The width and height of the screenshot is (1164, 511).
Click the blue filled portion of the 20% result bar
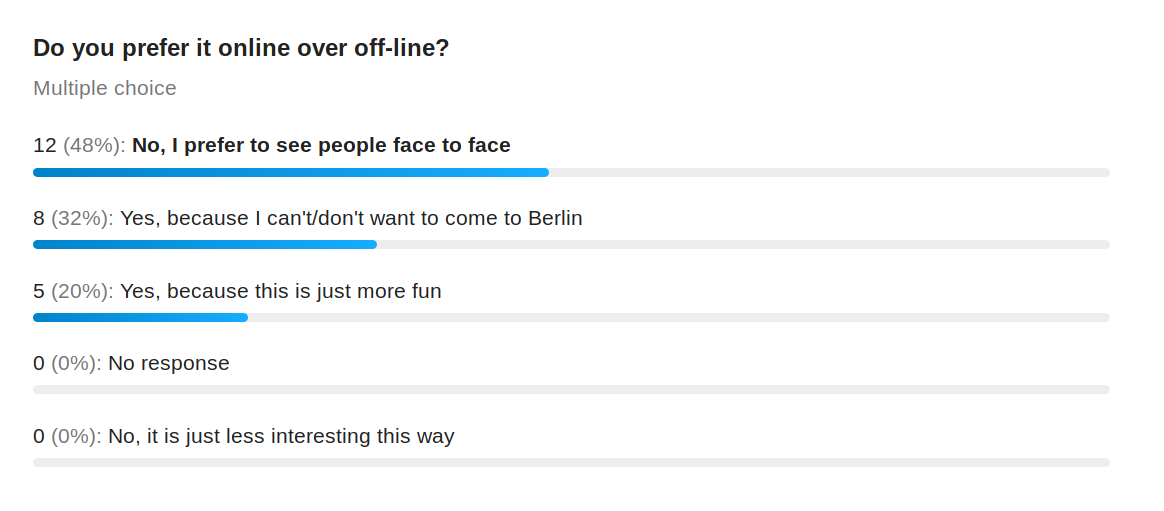tap(140, 317)
